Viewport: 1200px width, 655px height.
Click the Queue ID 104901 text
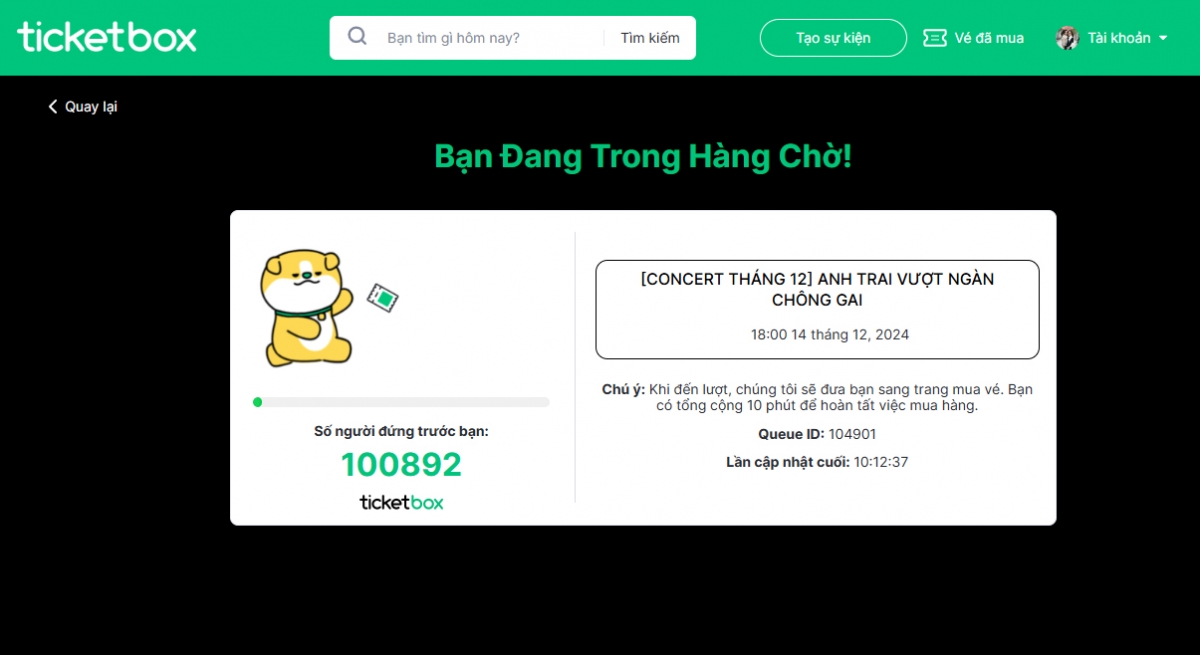[817, 434]
